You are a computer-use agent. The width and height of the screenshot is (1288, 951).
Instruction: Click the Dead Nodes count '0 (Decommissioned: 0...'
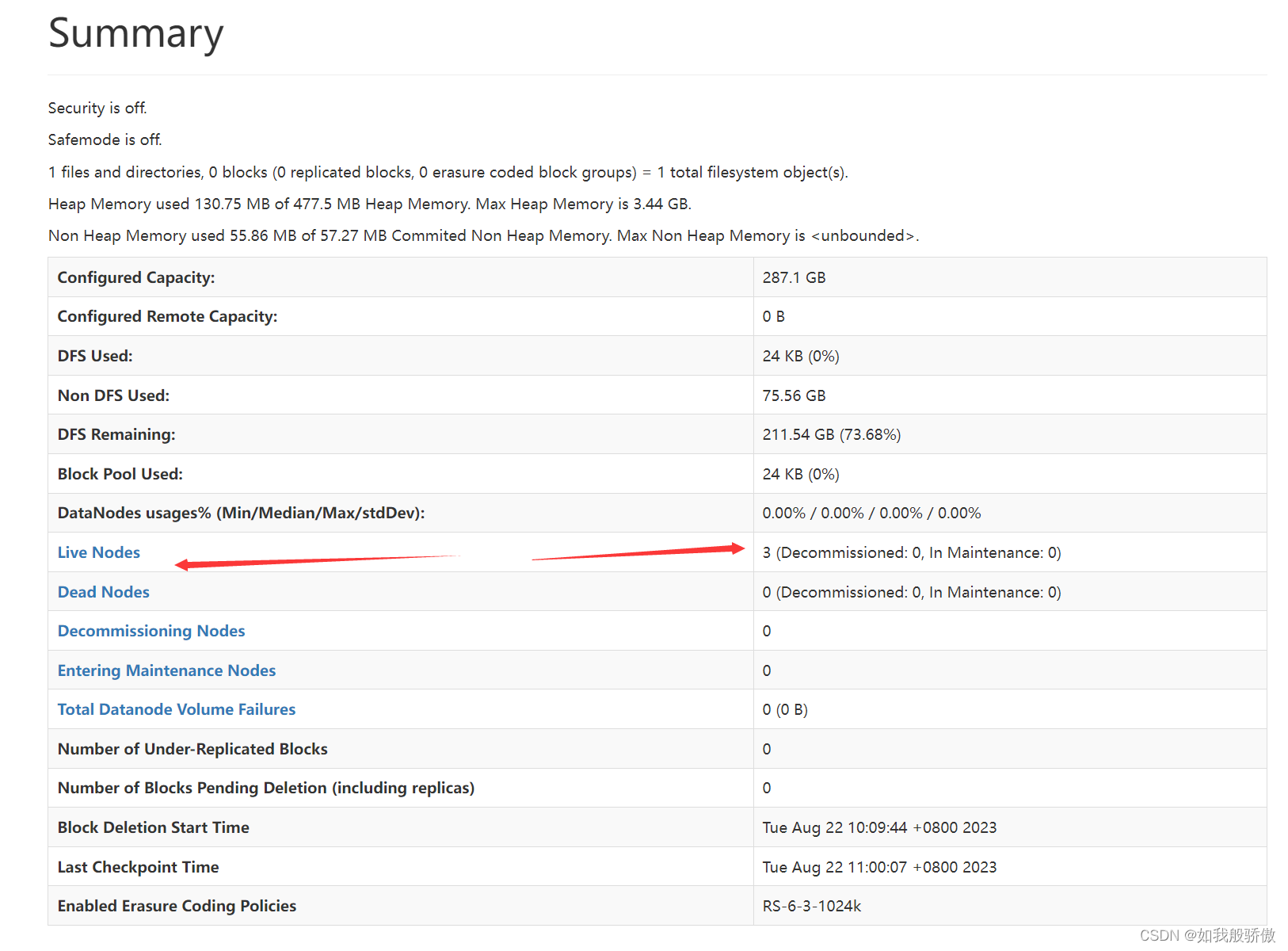[912, 592]
